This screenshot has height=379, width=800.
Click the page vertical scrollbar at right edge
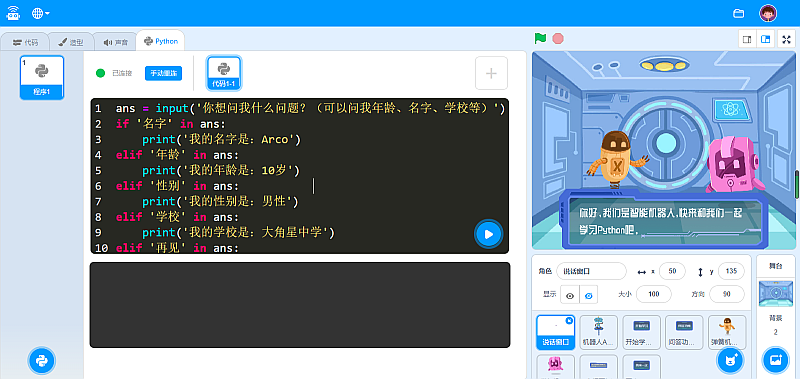(x=797, y=185)
